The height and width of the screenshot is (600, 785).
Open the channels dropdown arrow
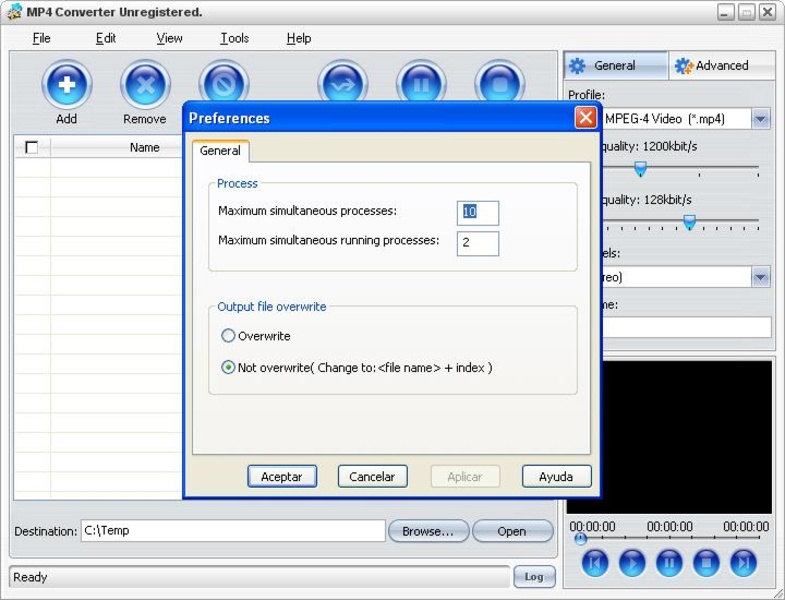(x=760, y=277)
